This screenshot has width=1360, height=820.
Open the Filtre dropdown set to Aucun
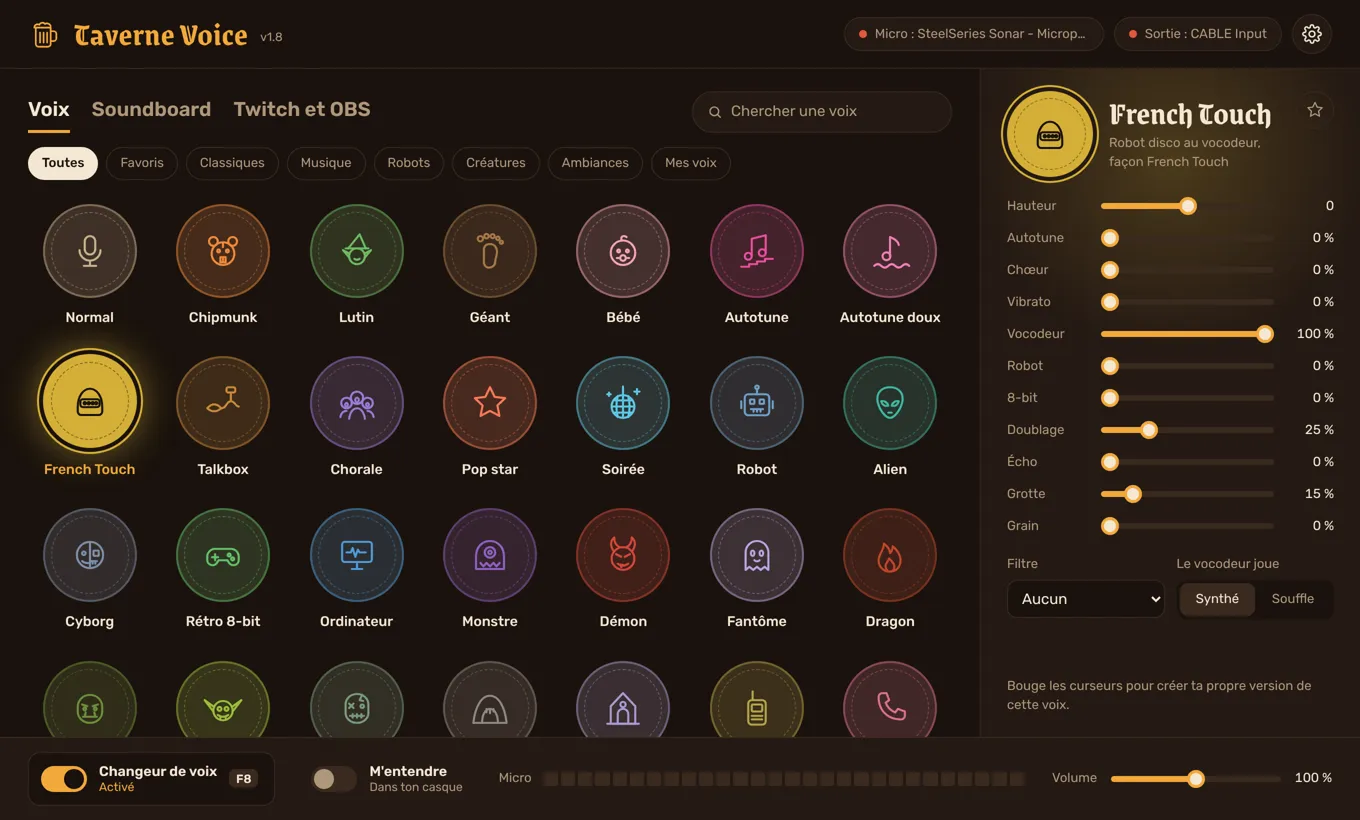coord(1086,599)
